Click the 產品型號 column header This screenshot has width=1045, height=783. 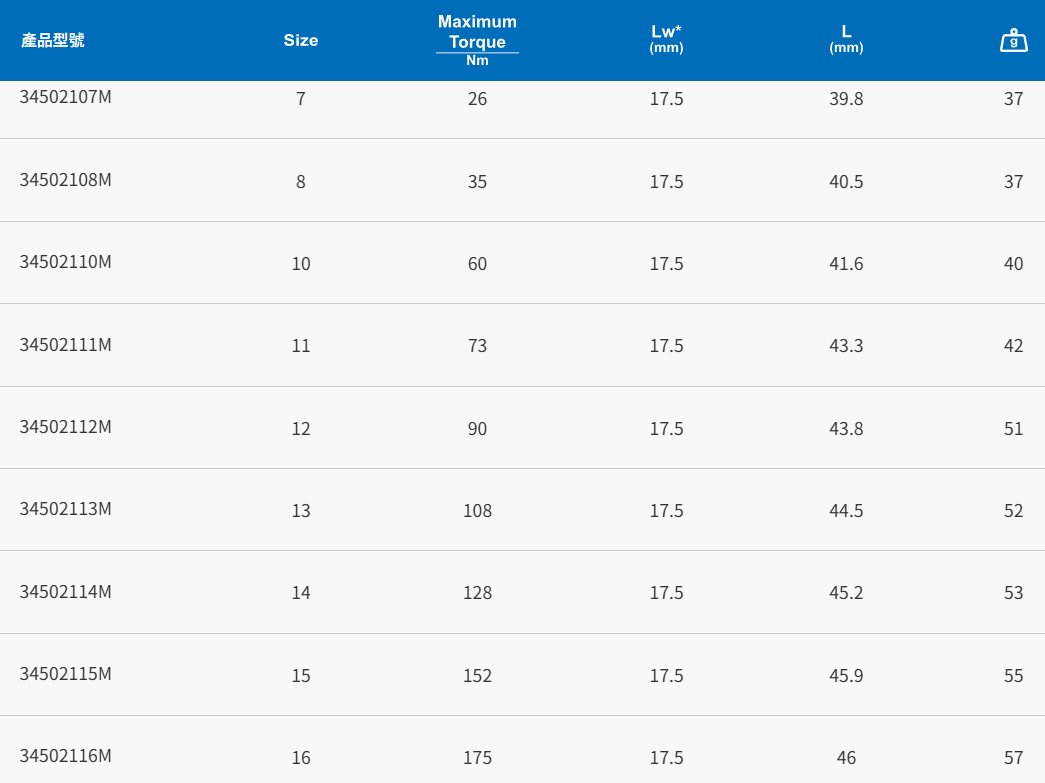pos(53,40)
